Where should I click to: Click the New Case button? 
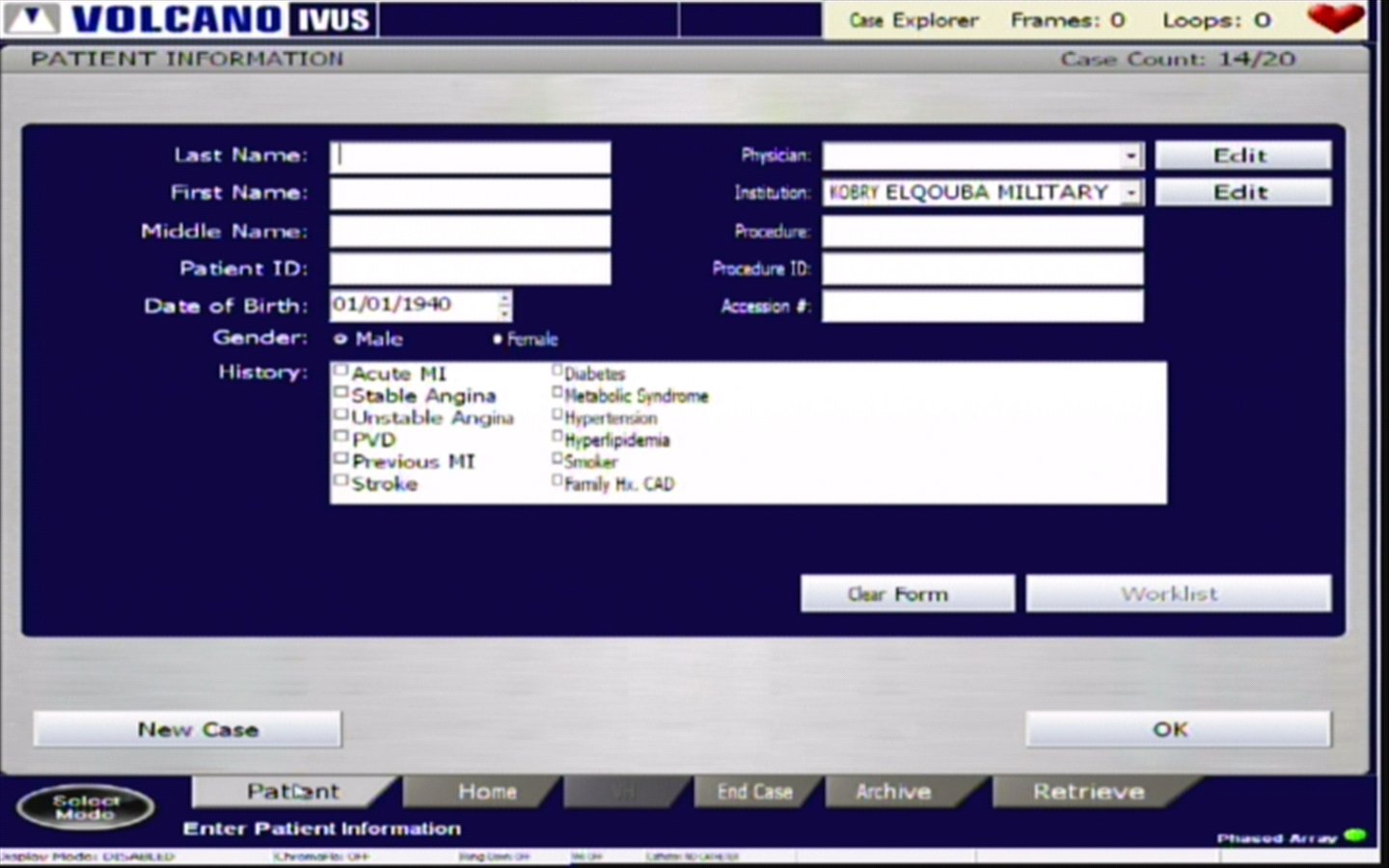pos(187,729)
